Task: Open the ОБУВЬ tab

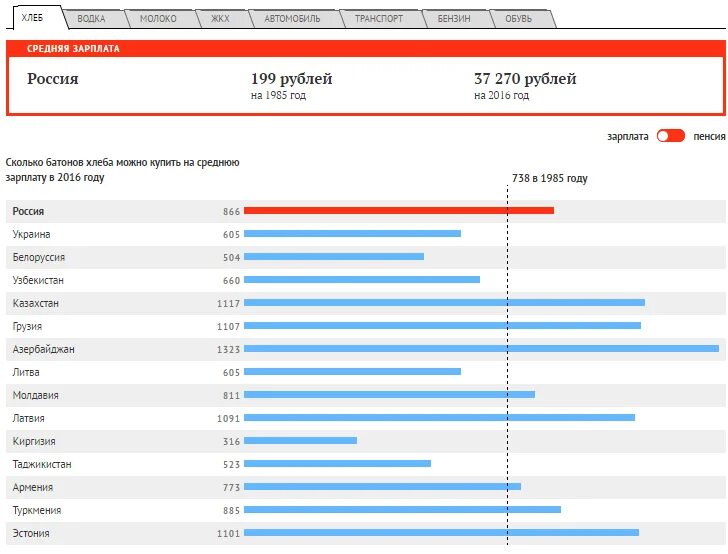Action: [519, 19]
